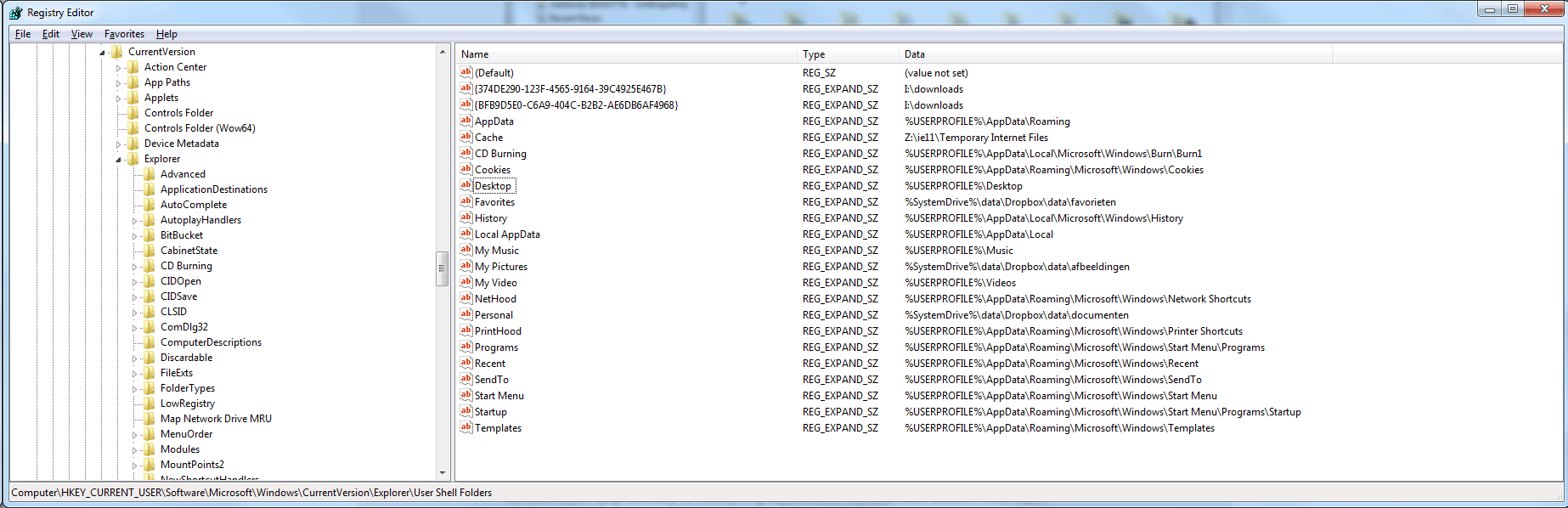Select the Recent value entry
This screenshot has height=508, width=1568.
coord(490,364)
